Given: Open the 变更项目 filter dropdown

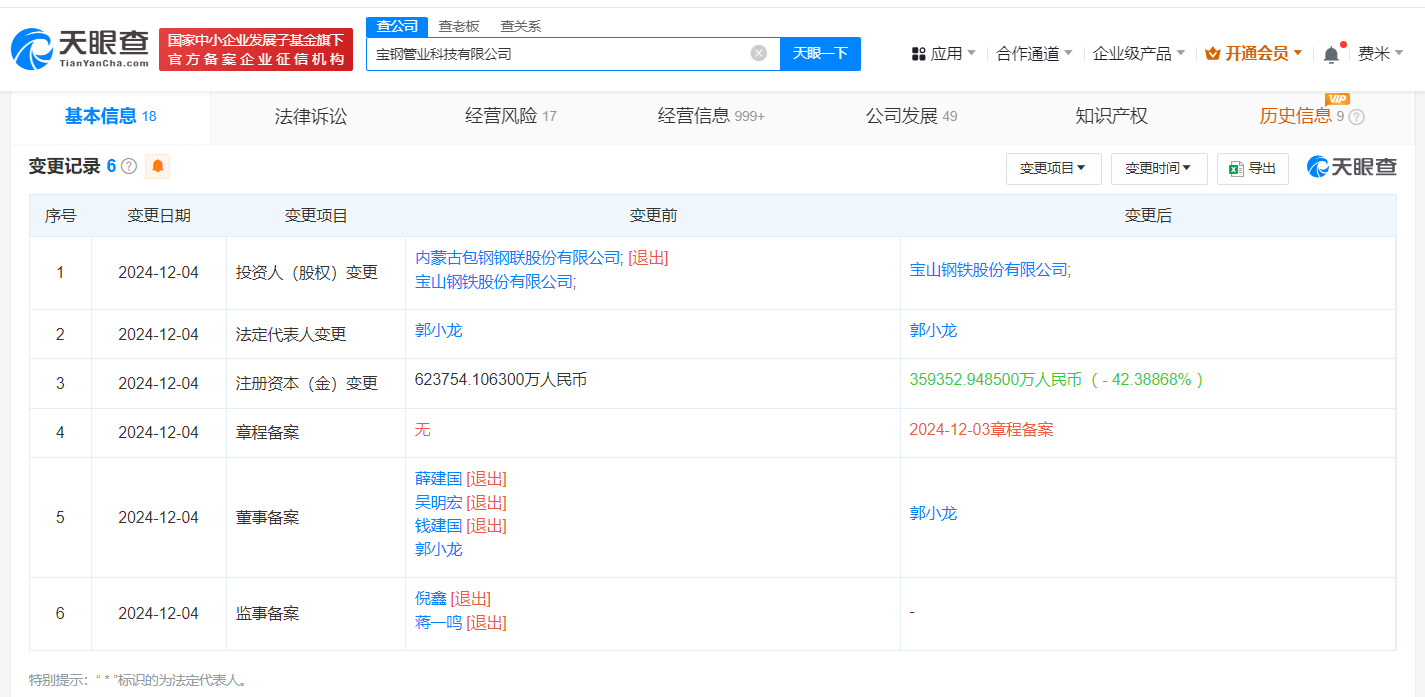Looking at the screenshot, I should (1053, 169).
